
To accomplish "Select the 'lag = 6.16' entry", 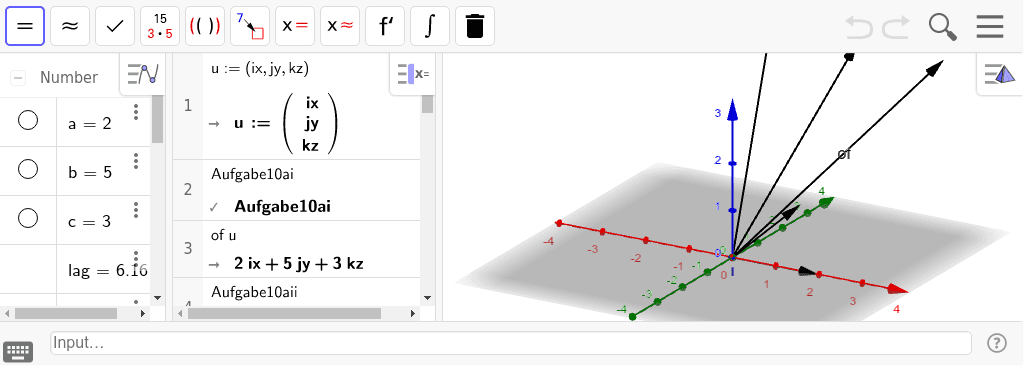I will pos(107,270).
